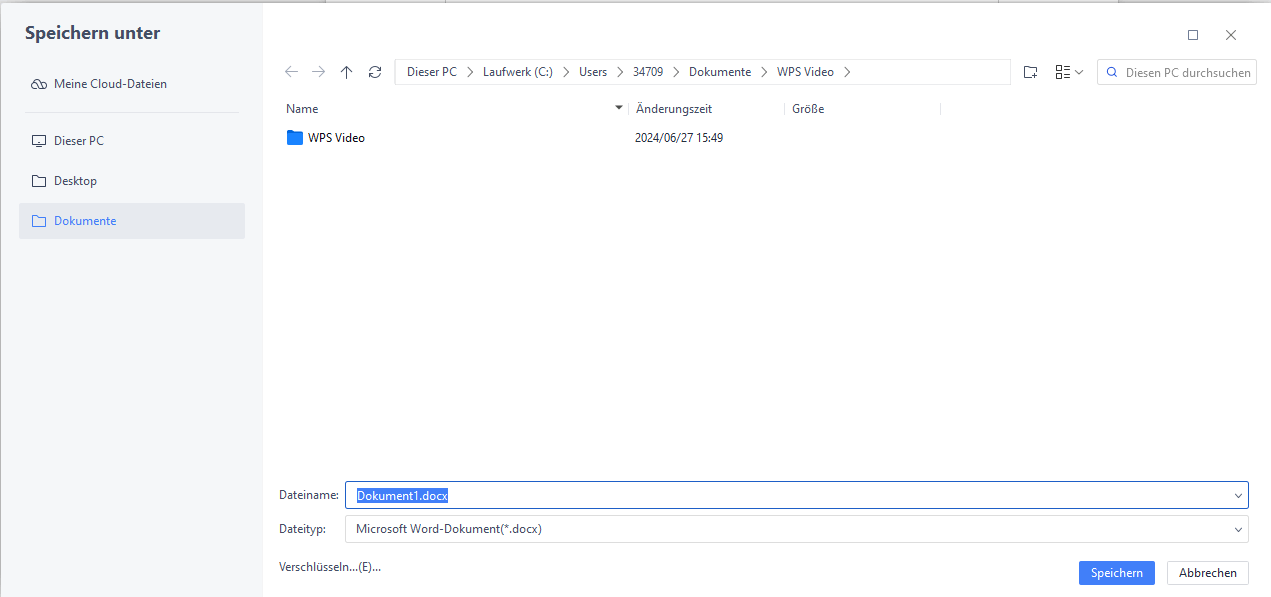Cancel saving with the Abbrechen button

[x=1207, y=572]
